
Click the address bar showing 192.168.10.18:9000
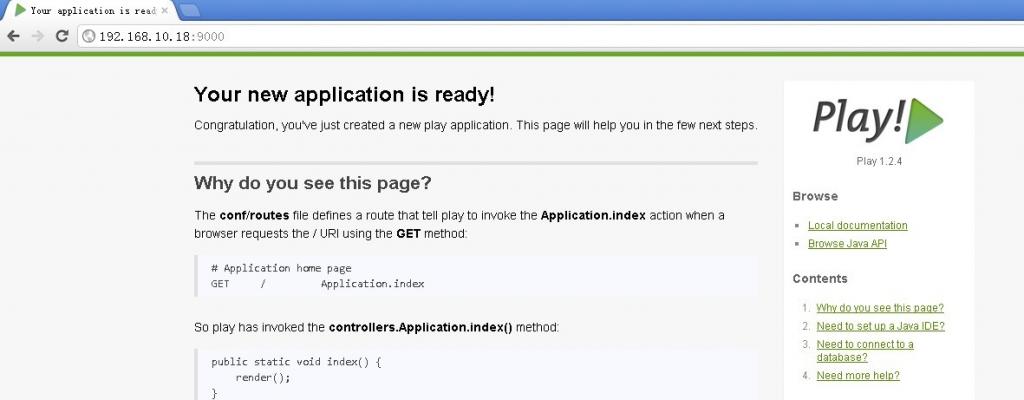tap(549, 37)
